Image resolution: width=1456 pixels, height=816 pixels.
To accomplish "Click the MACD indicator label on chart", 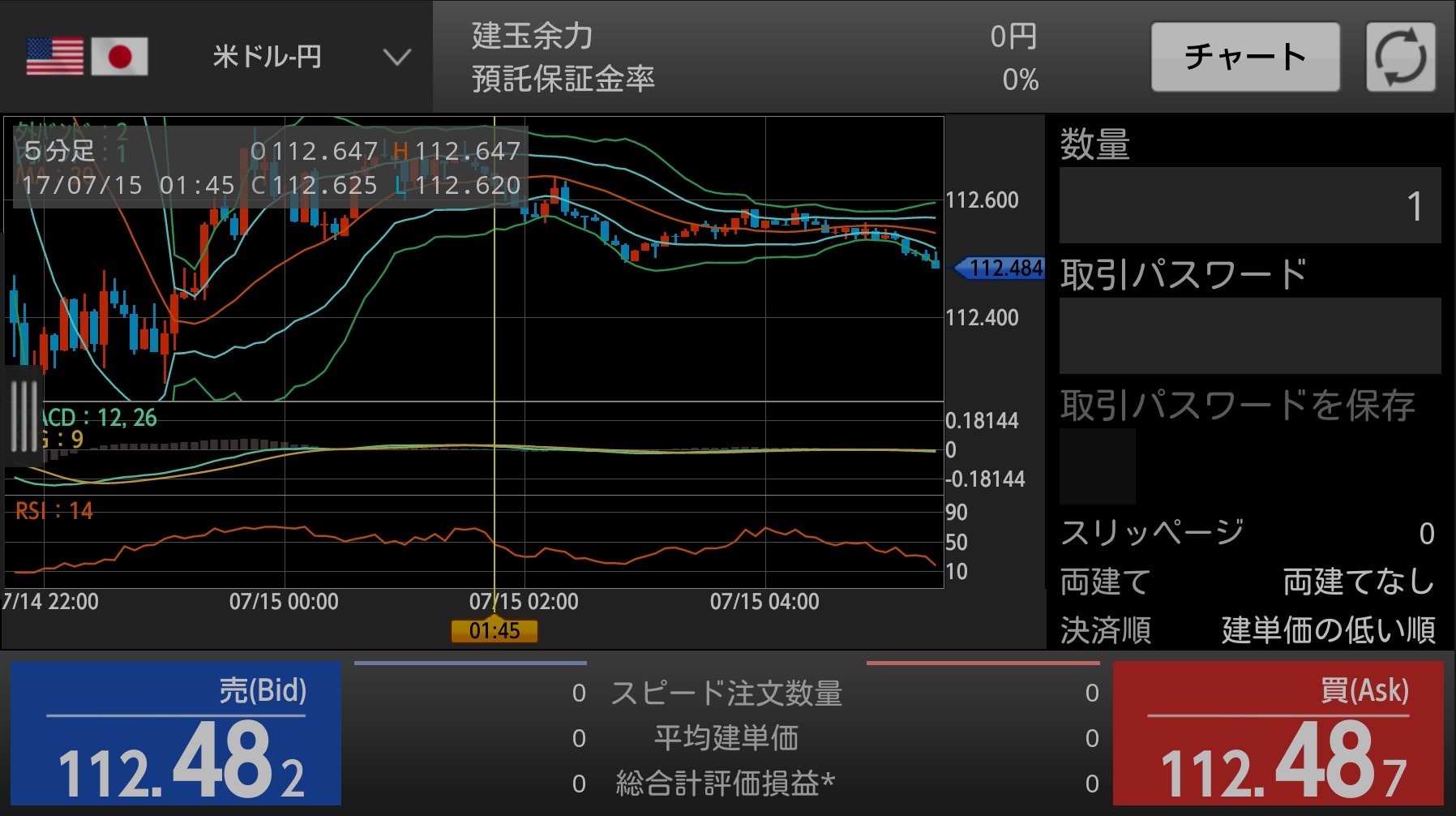I will pos(99,418).
